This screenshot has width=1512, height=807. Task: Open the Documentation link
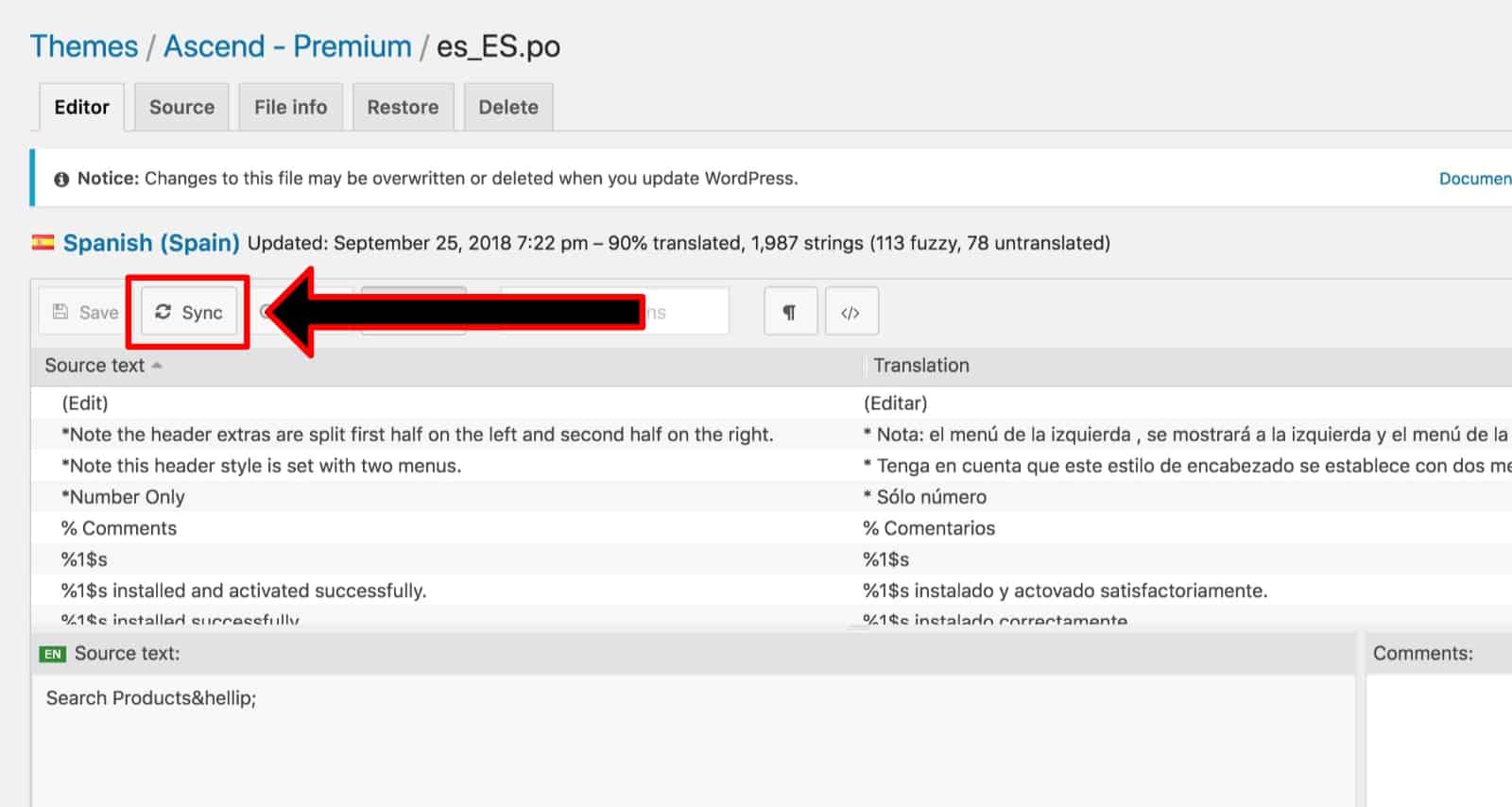point(1475,179)
